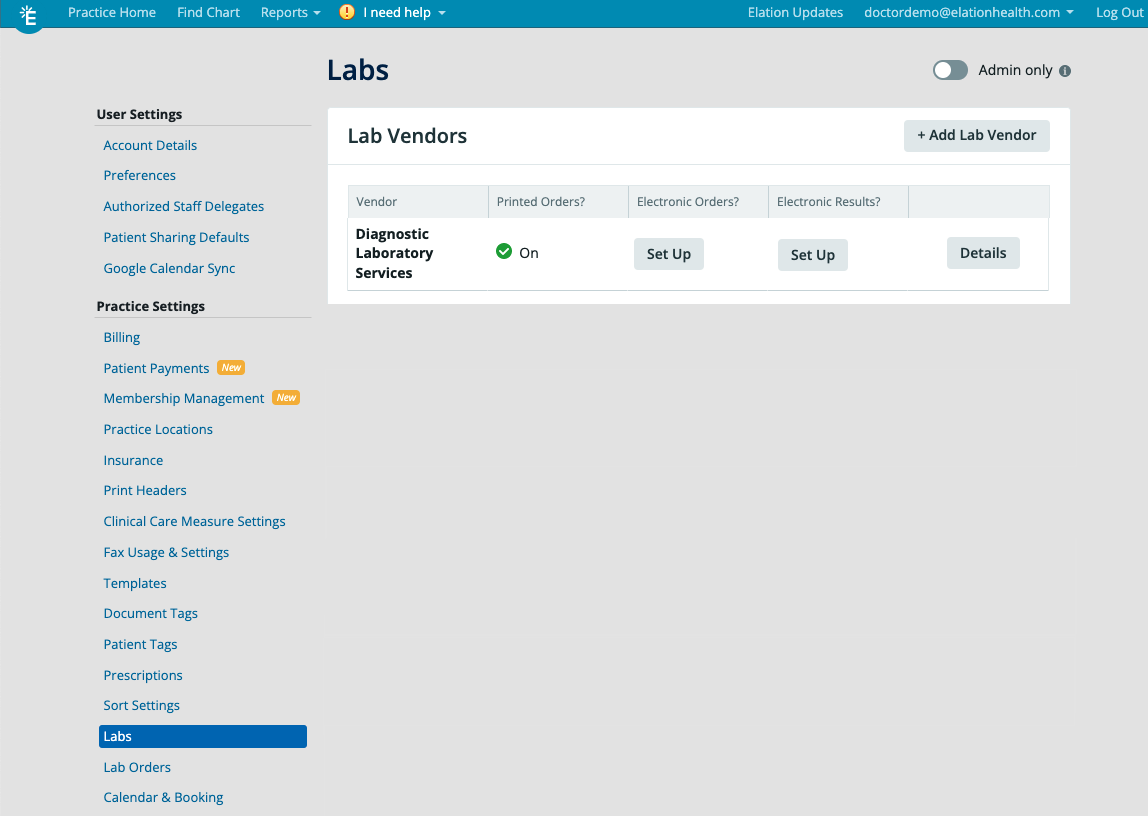This screenshot has width=1148, height=816.
Task: Click Set Up under Electronic Orders
Action: coord(668,254)
